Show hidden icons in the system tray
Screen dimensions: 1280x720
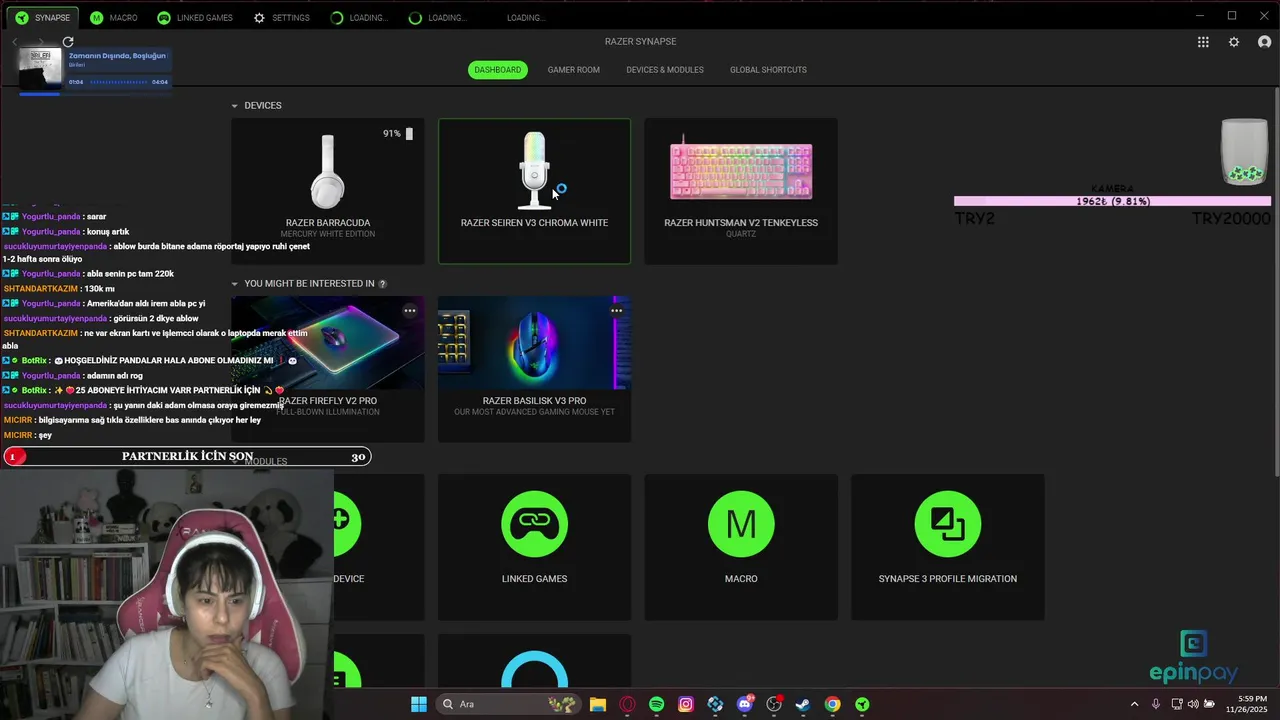click(x=1134, y=704)
